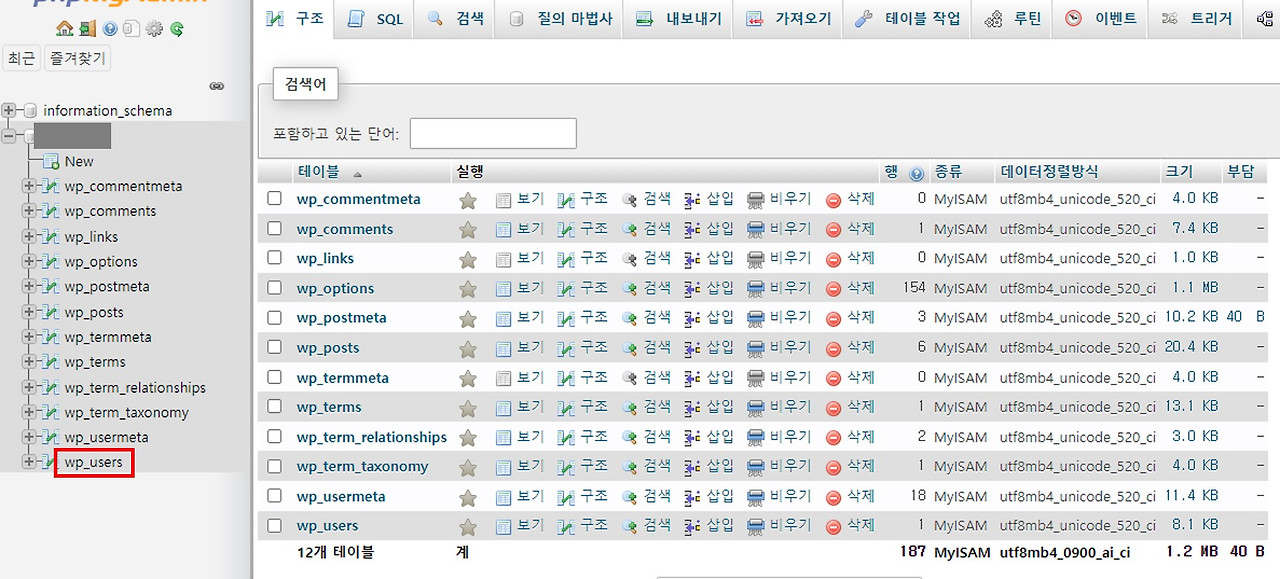Image resolution: width=1280 pixels, height=579 pixels.
Task: Click New to create a table
Action: (x=79, y=161)
